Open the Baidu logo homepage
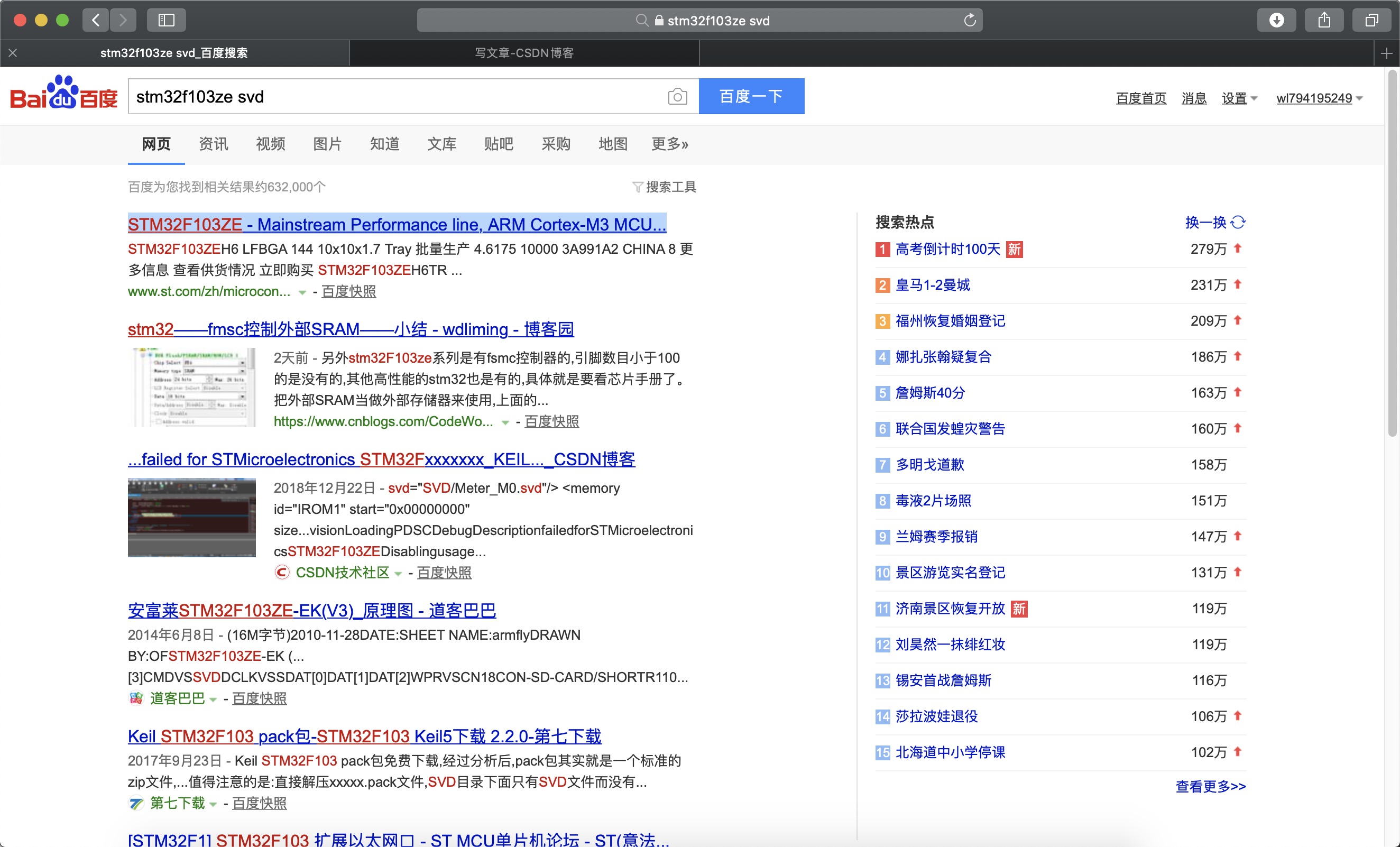The image size is (1400, 847). [x=63, y=93]
